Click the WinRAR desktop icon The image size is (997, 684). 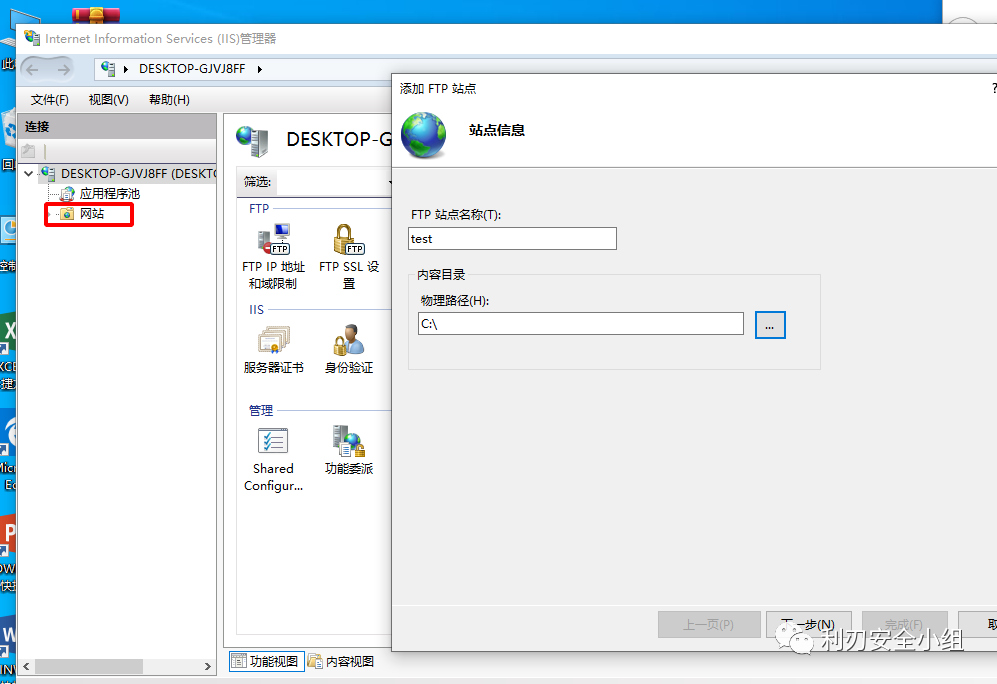tap(96, 14)
